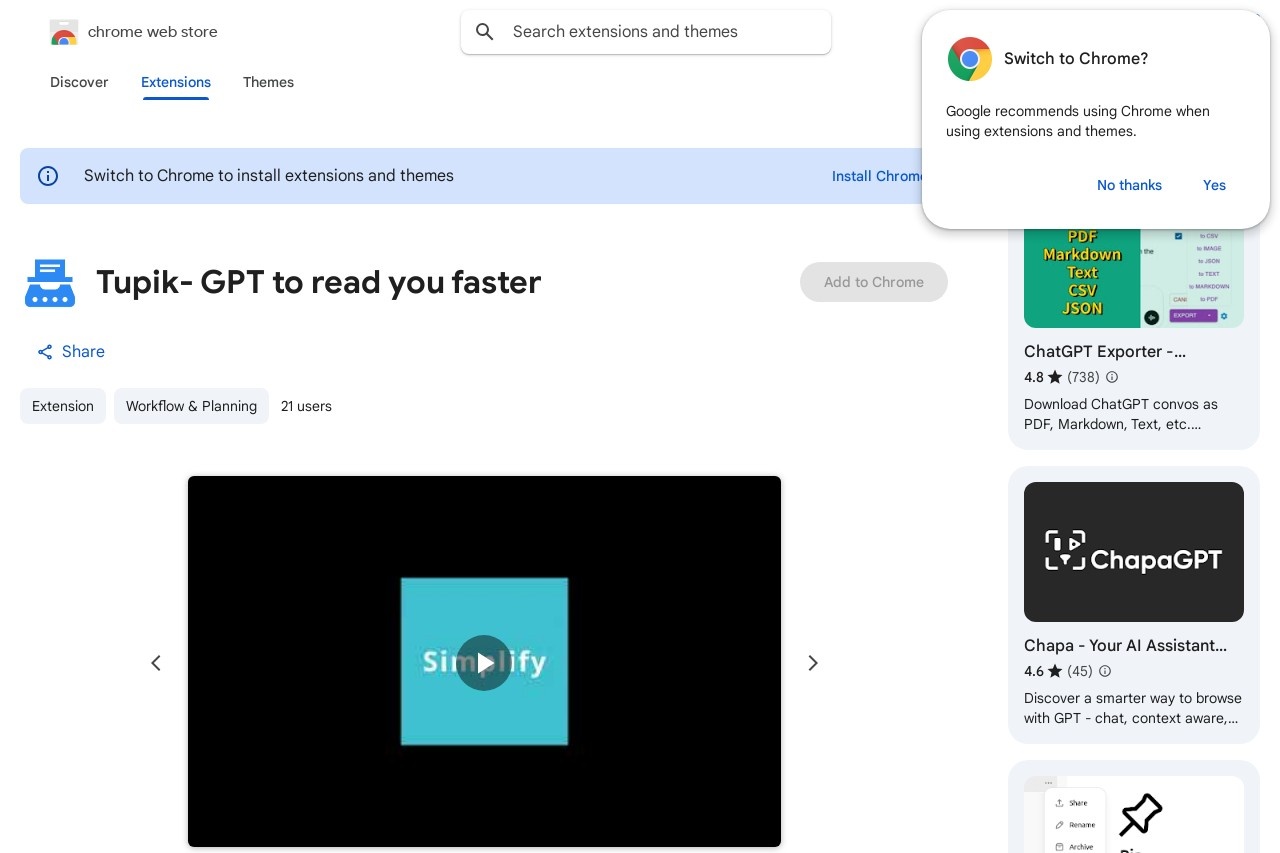Go to previous screenshot with left arrow
This screenshot has height=853, width=1280.
click(156, 663)
